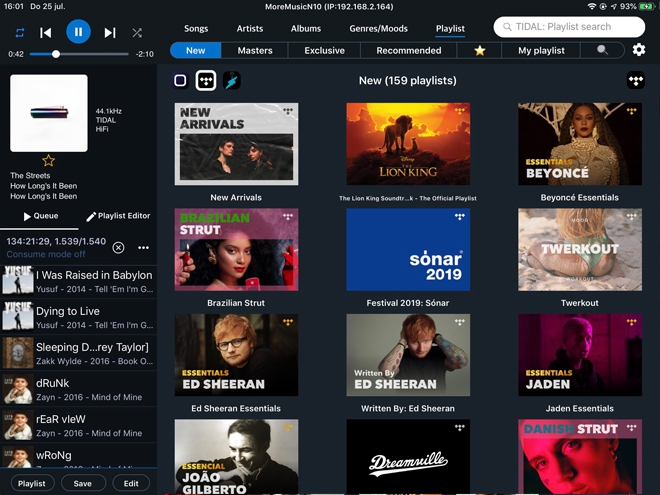The width and height of the screenshot is (660, 495).
Task: Select the Exclusive filter segment
Action: pos(324,51)
